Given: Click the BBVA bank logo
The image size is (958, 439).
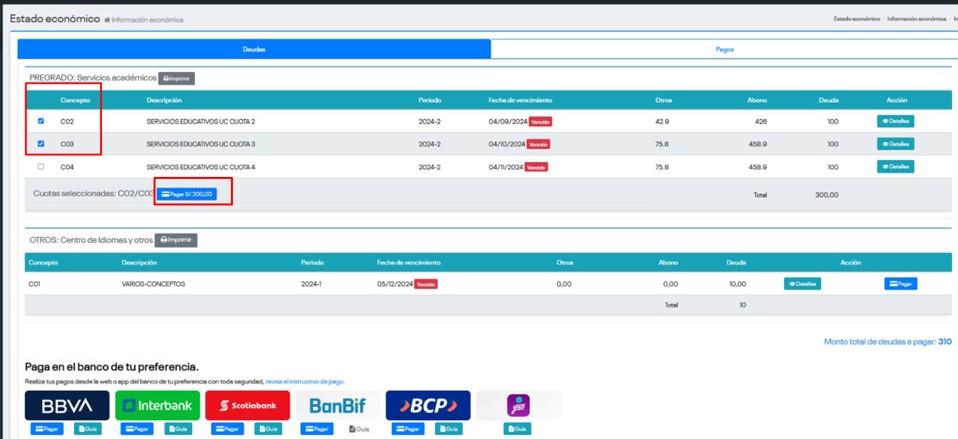Looking at the screenshot, I should coord(67,405).
